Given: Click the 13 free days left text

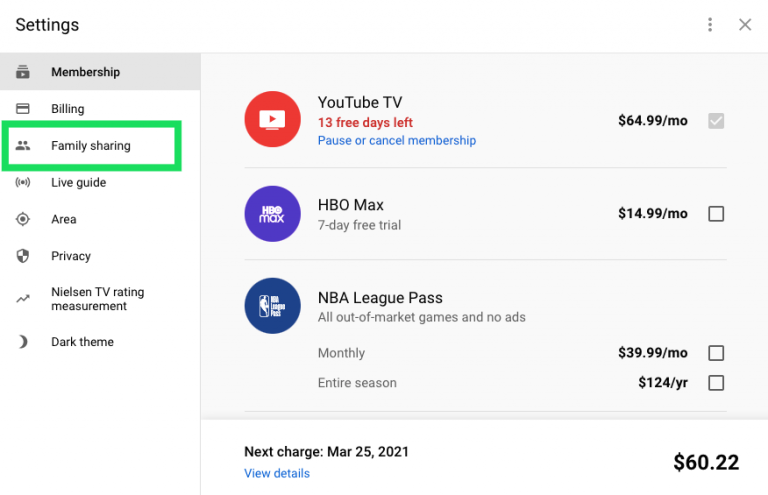Looking at the screenshot, I should coord(365,122).
